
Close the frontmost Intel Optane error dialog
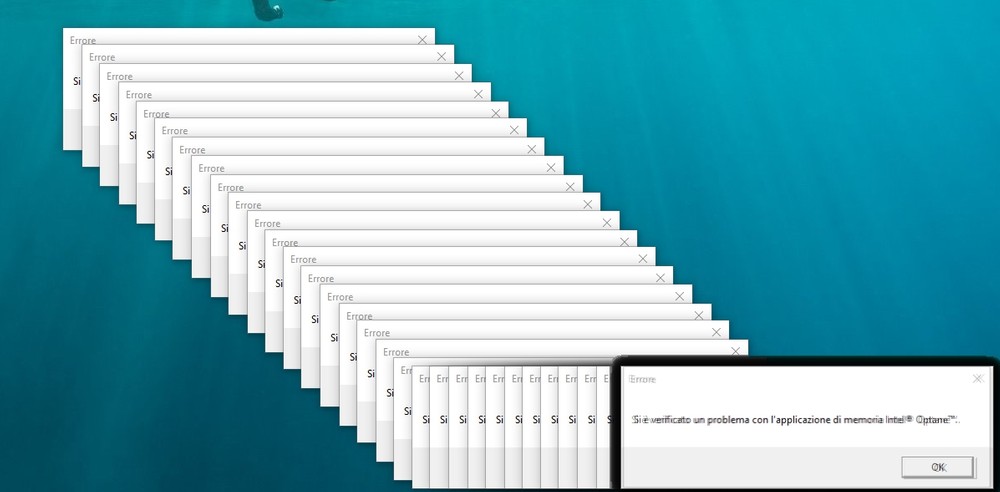(x=977, y=379)
